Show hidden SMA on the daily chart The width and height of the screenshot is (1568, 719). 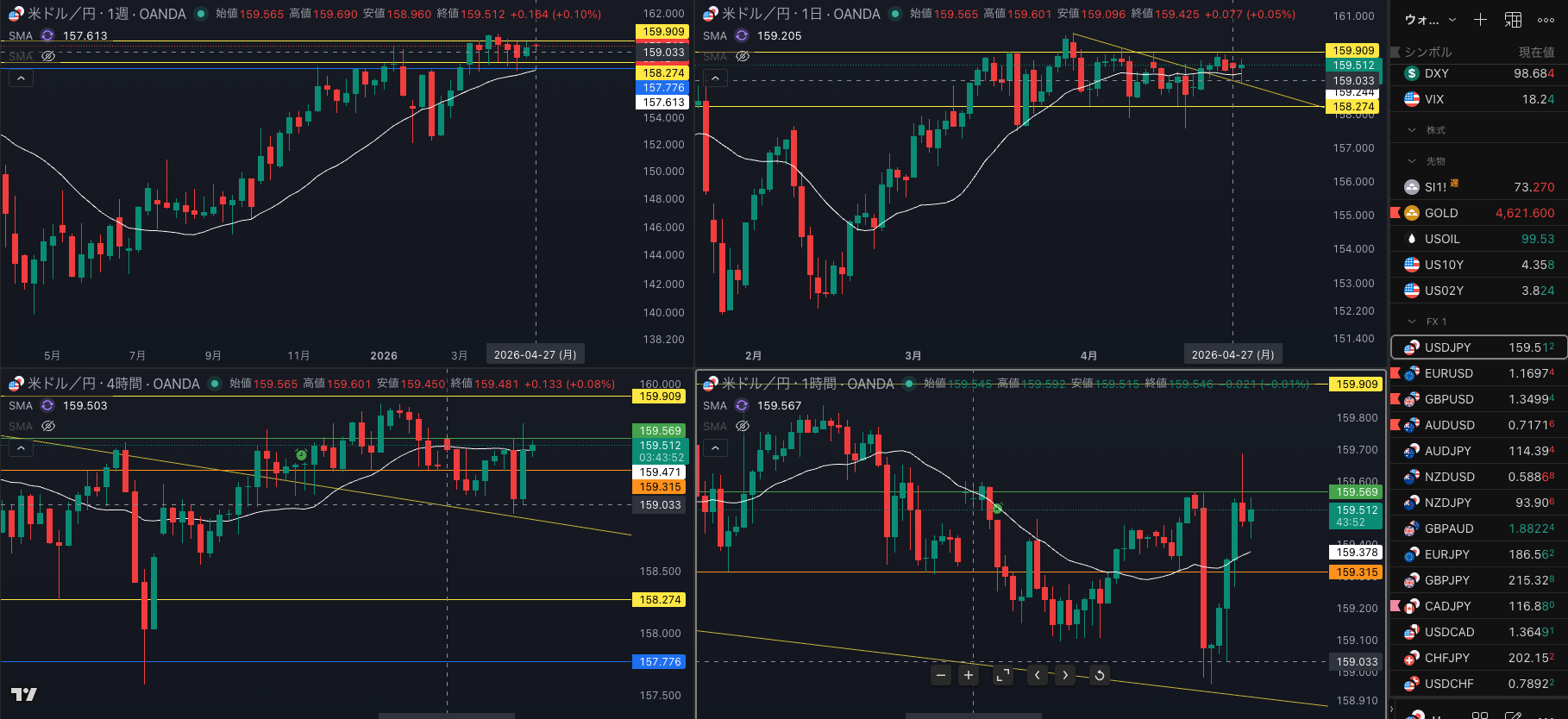(x=742, y=56)
